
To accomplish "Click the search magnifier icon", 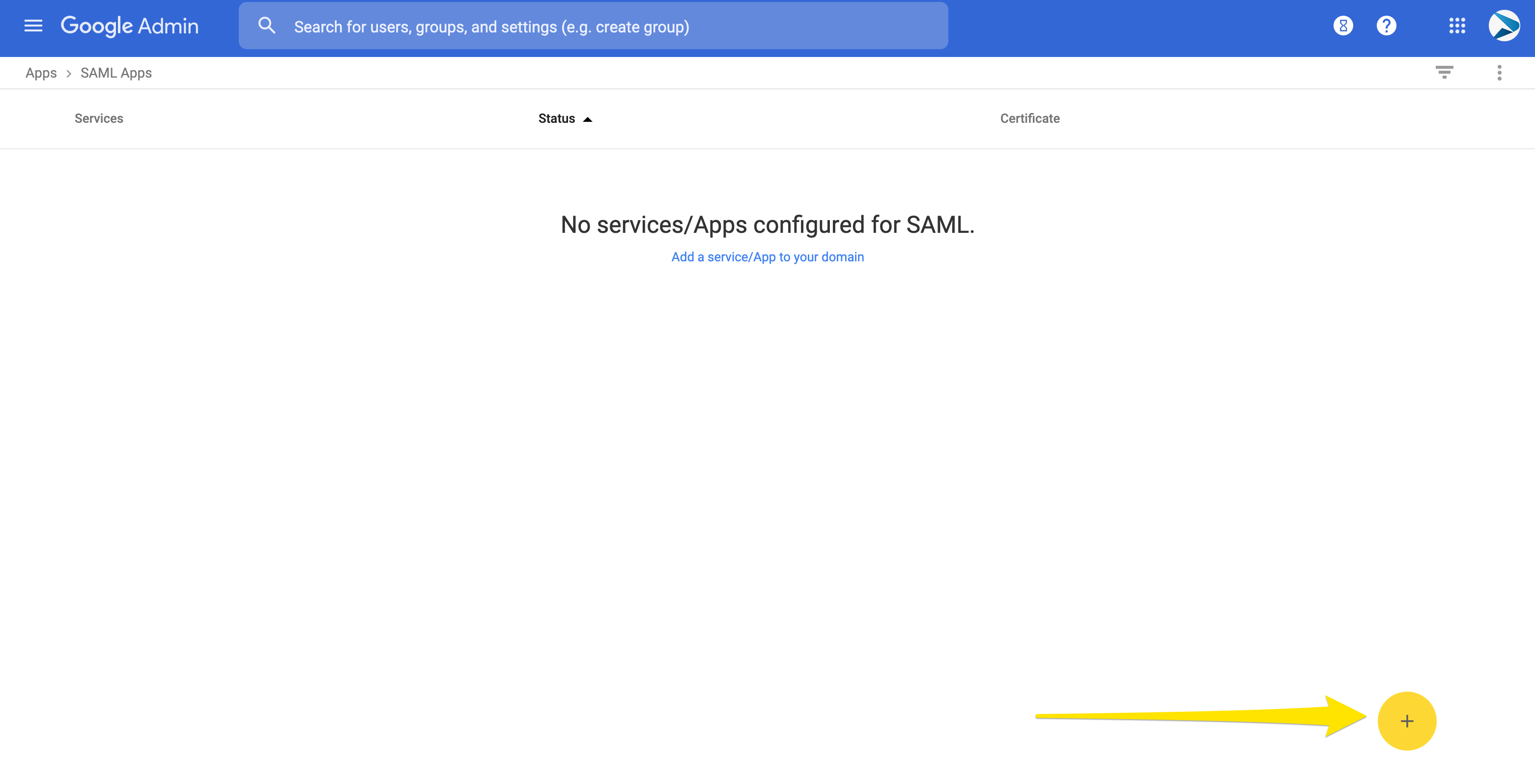I will tap(266, 26).
